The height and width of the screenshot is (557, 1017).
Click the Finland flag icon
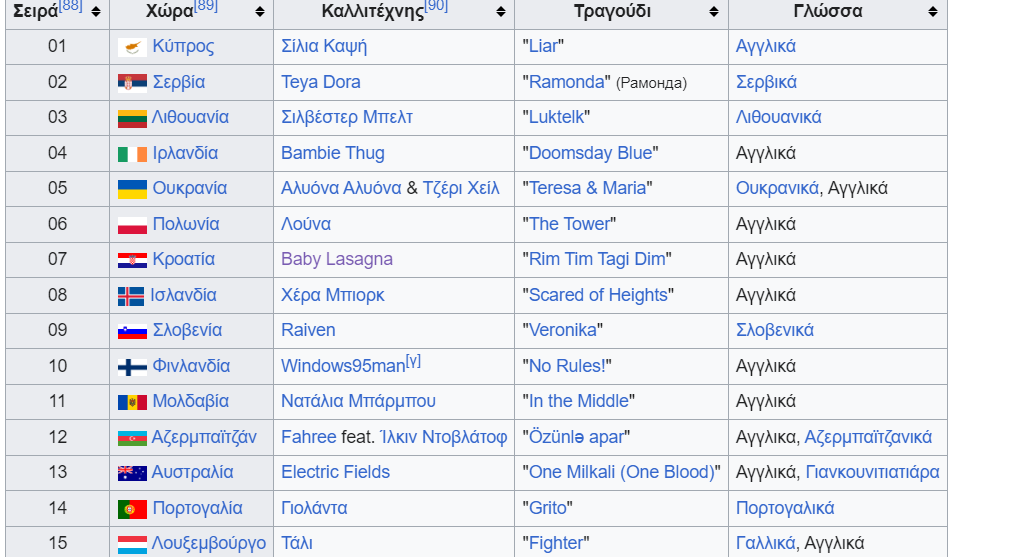pos(132,367)
